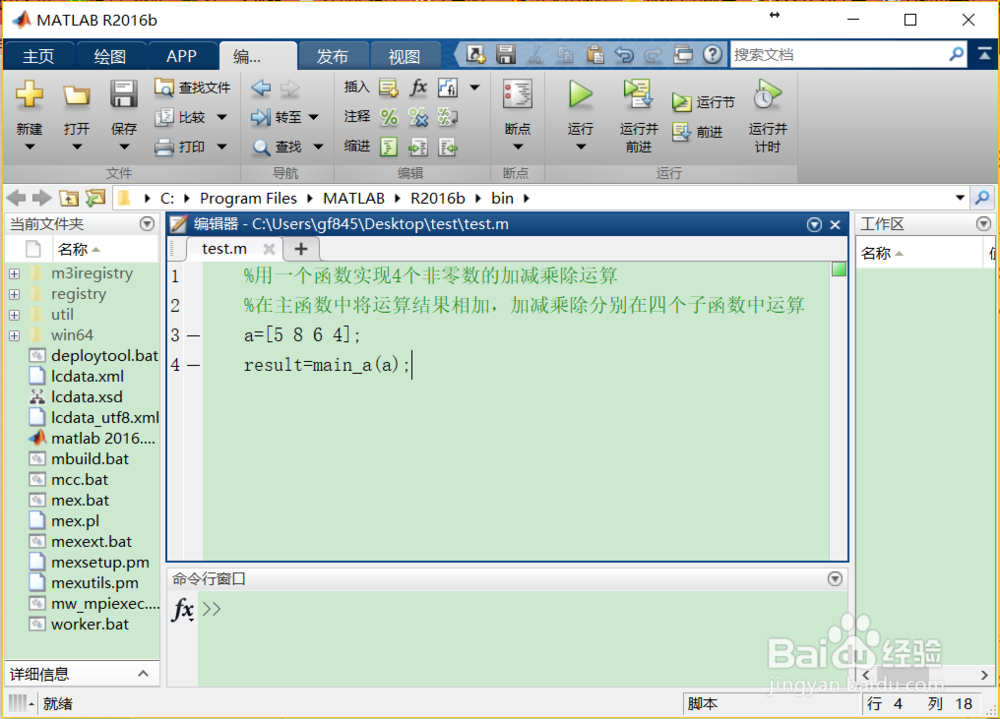Screen dimensions: 1000x719
Task: Click the Paste icon in quick toolbar
Action: point(594,55)
